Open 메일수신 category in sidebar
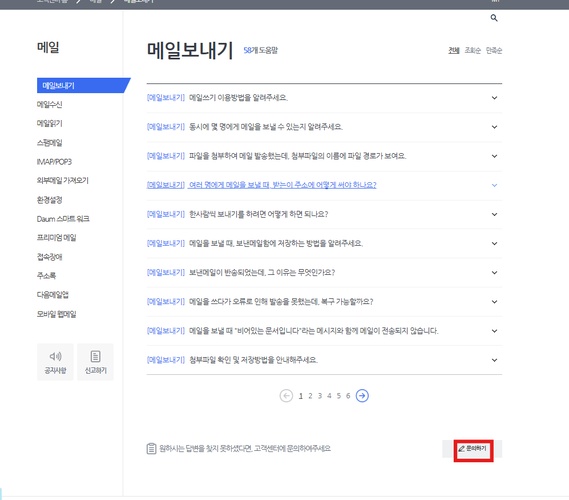 (x=49, y=104)
